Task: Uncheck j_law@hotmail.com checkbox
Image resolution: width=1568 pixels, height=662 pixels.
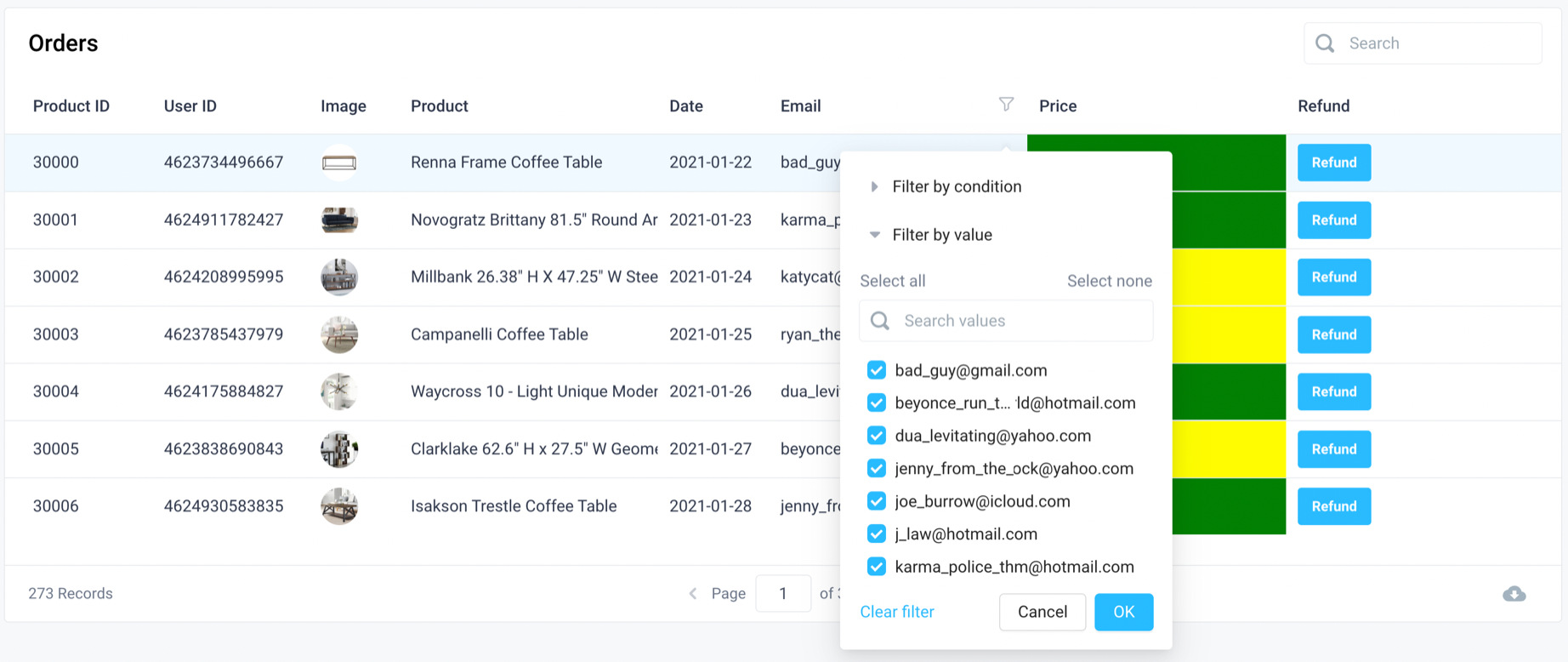Action: (x=877, y=534)
